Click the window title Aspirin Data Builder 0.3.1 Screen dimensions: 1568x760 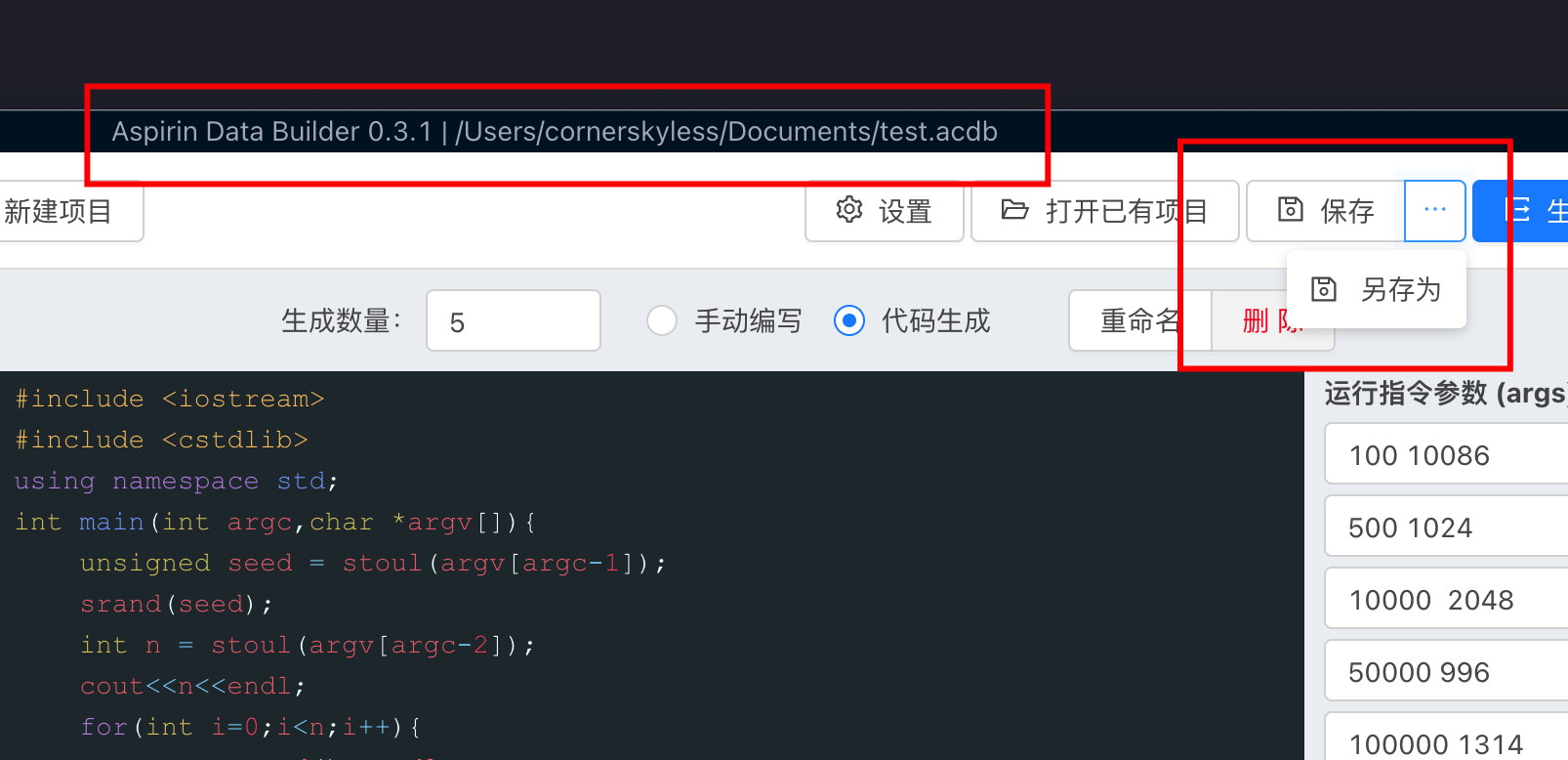pos(271,132)
